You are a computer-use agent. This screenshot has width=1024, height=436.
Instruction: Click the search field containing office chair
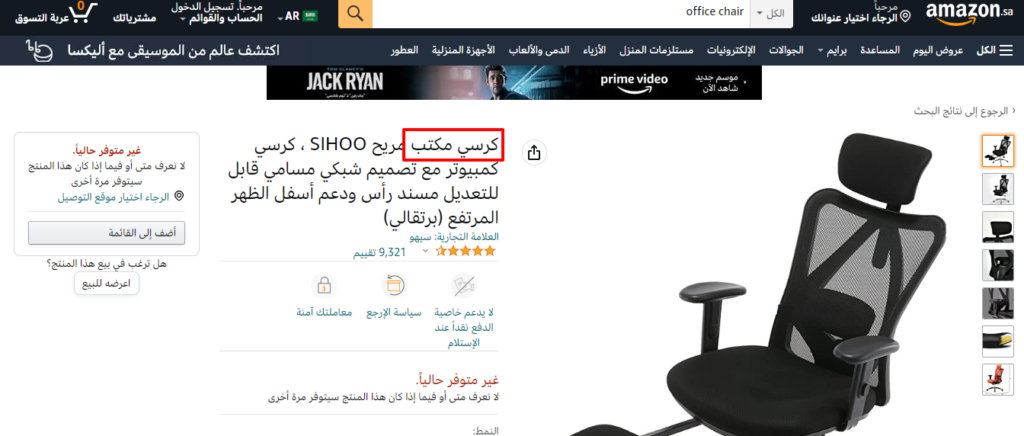coord(561,12)
